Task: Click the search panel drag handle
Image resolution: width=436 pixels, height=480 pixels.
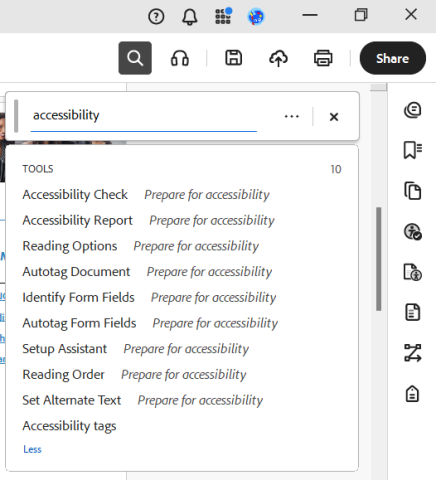Action: [x=16, y=116]
